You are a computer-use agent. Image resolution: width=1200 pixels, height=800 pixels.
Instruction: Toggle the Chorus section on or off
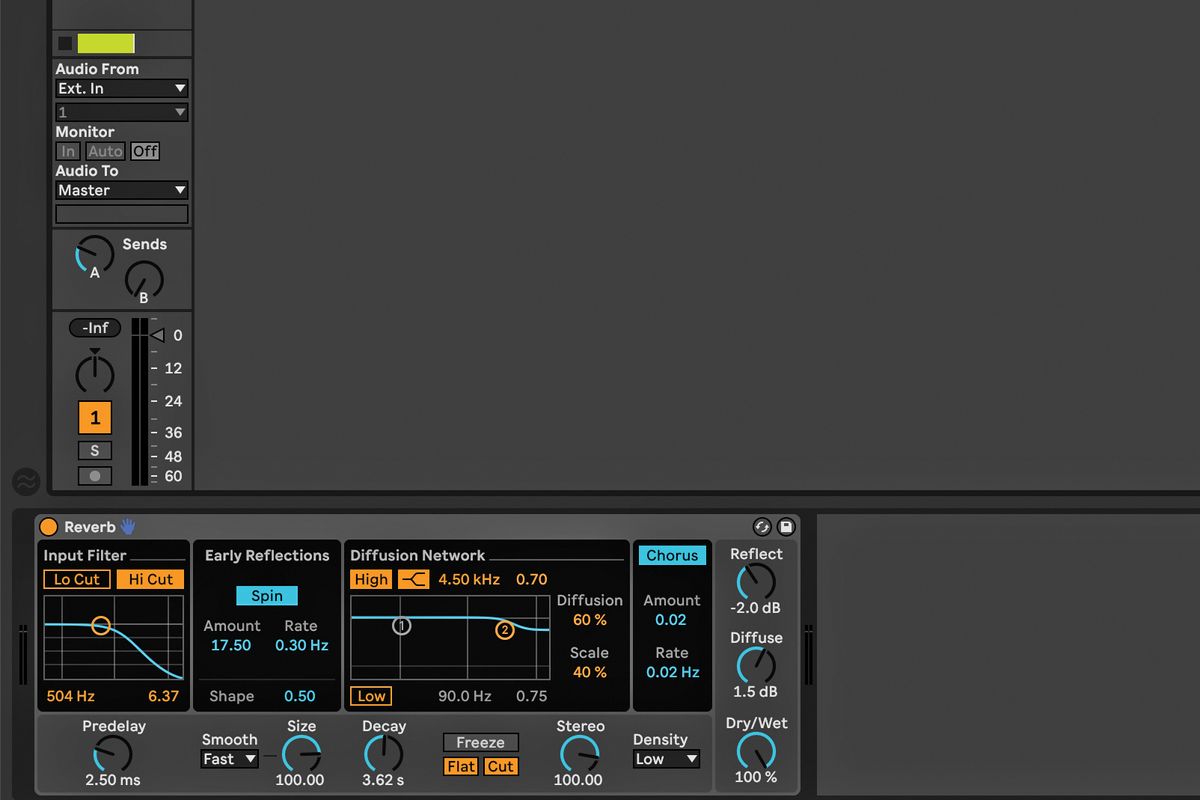click(672, 555)
